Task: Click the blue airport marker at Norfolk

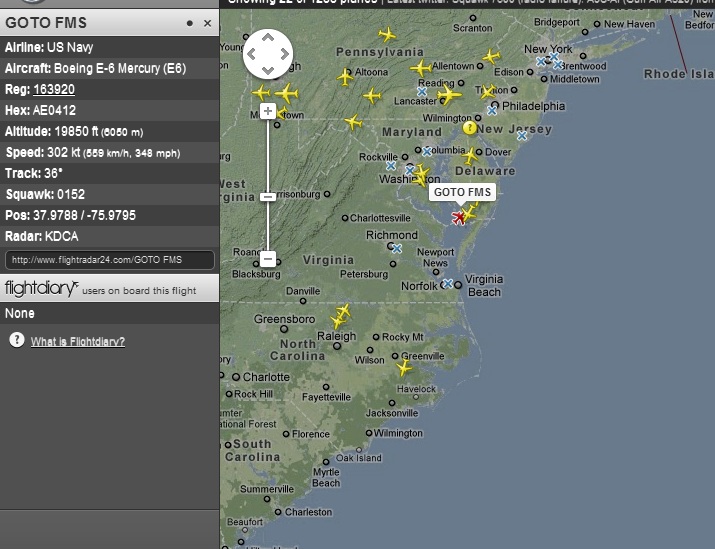Action: pos(448,284)
